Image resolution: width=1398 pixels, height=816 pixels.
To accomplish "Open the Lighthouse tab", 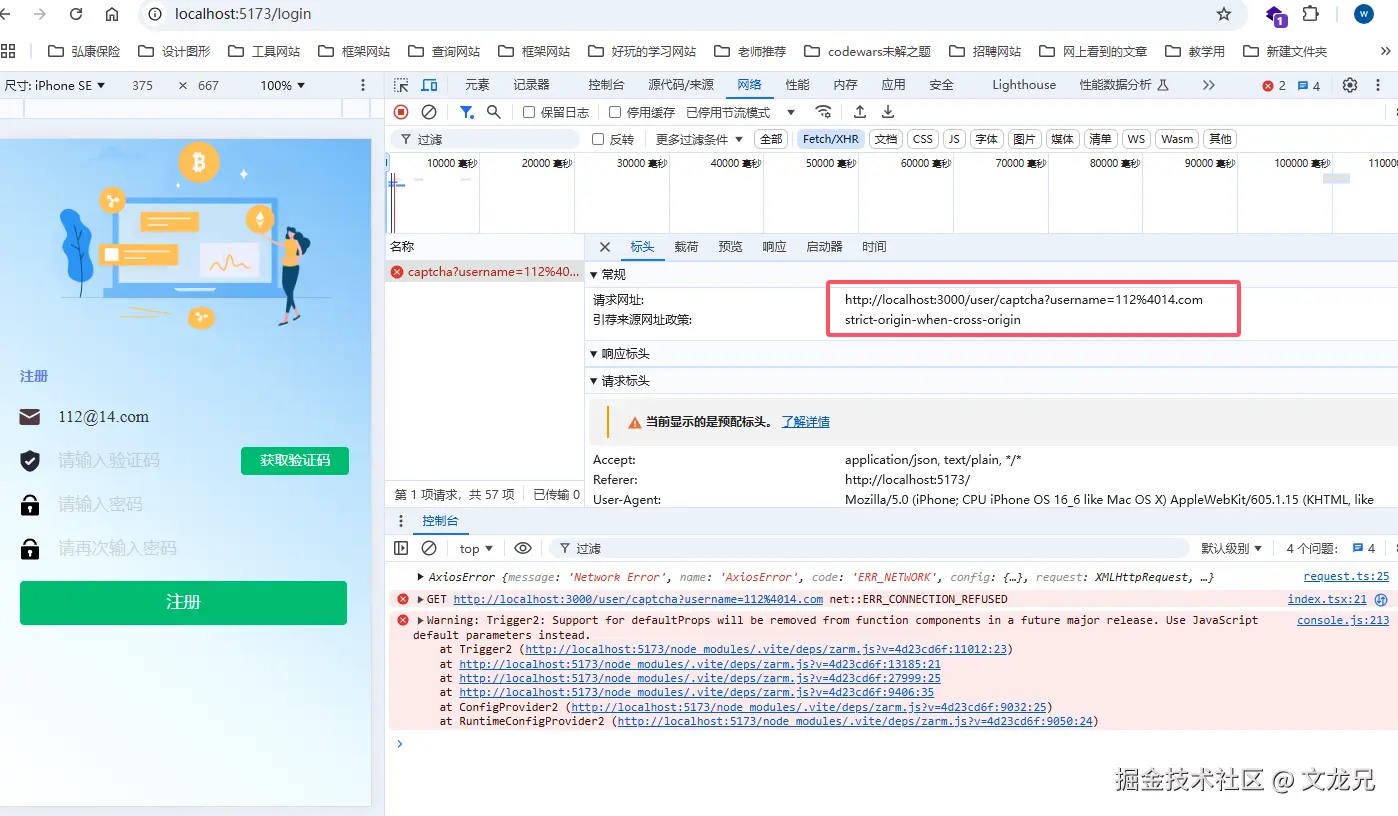I will pos(1024,85).
